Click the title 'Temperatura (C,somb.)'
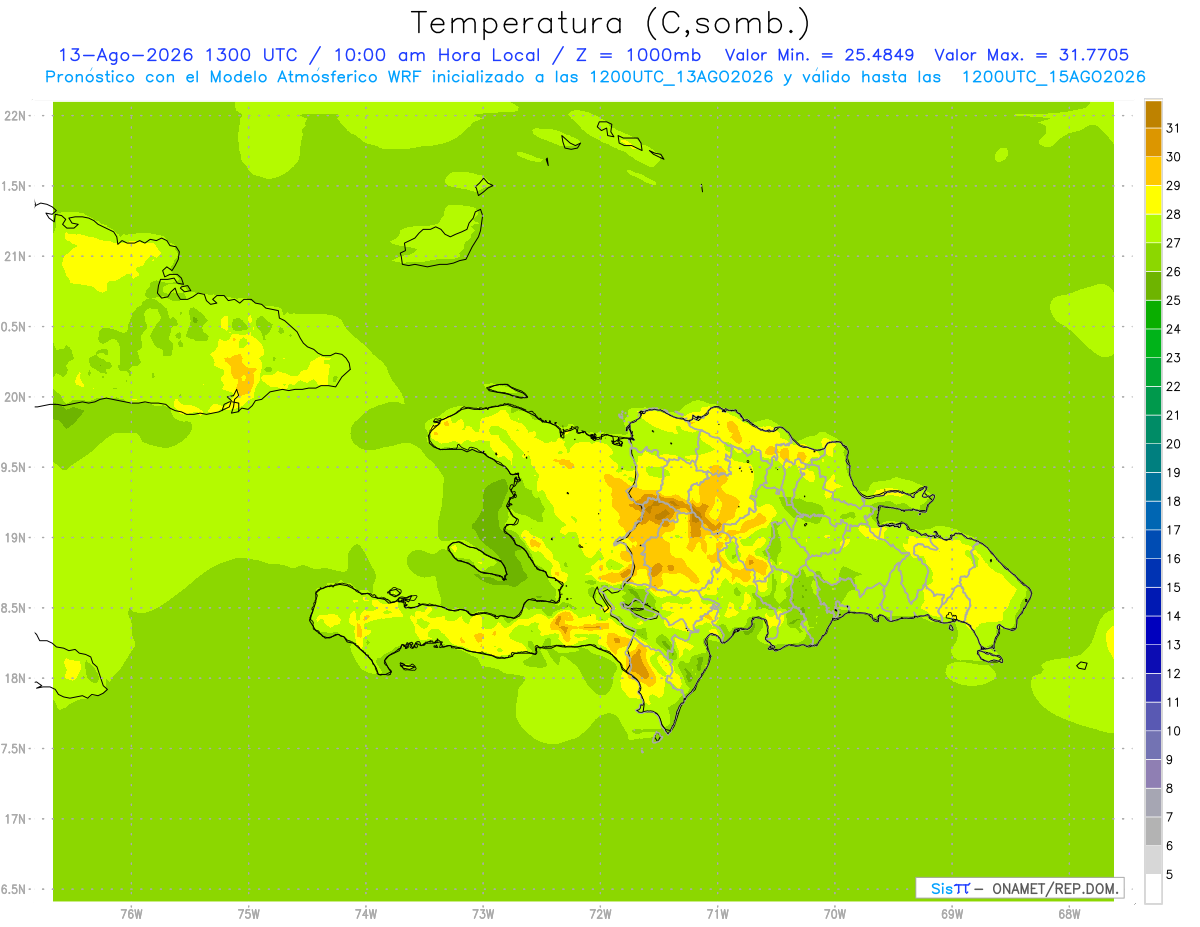The height and width of the screenshot is (927, 1200). pos(609,23)
